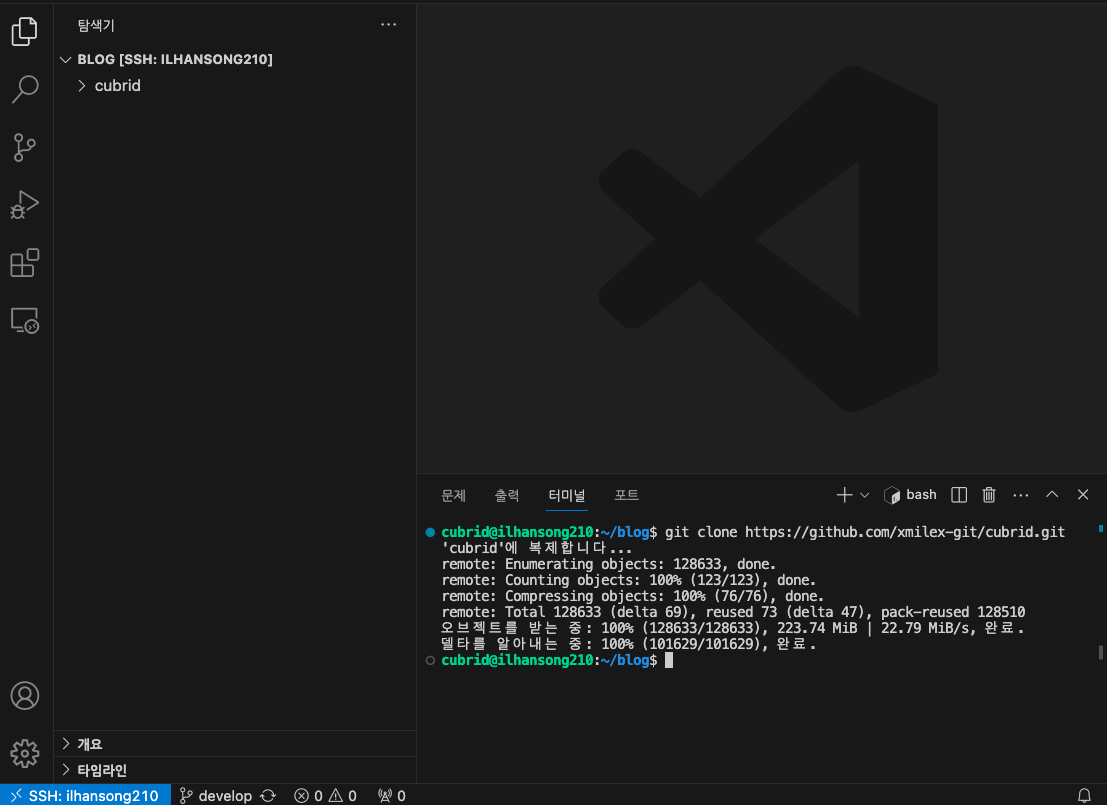Open forwarded ports indicator in status bar

(x=392, y=795)
